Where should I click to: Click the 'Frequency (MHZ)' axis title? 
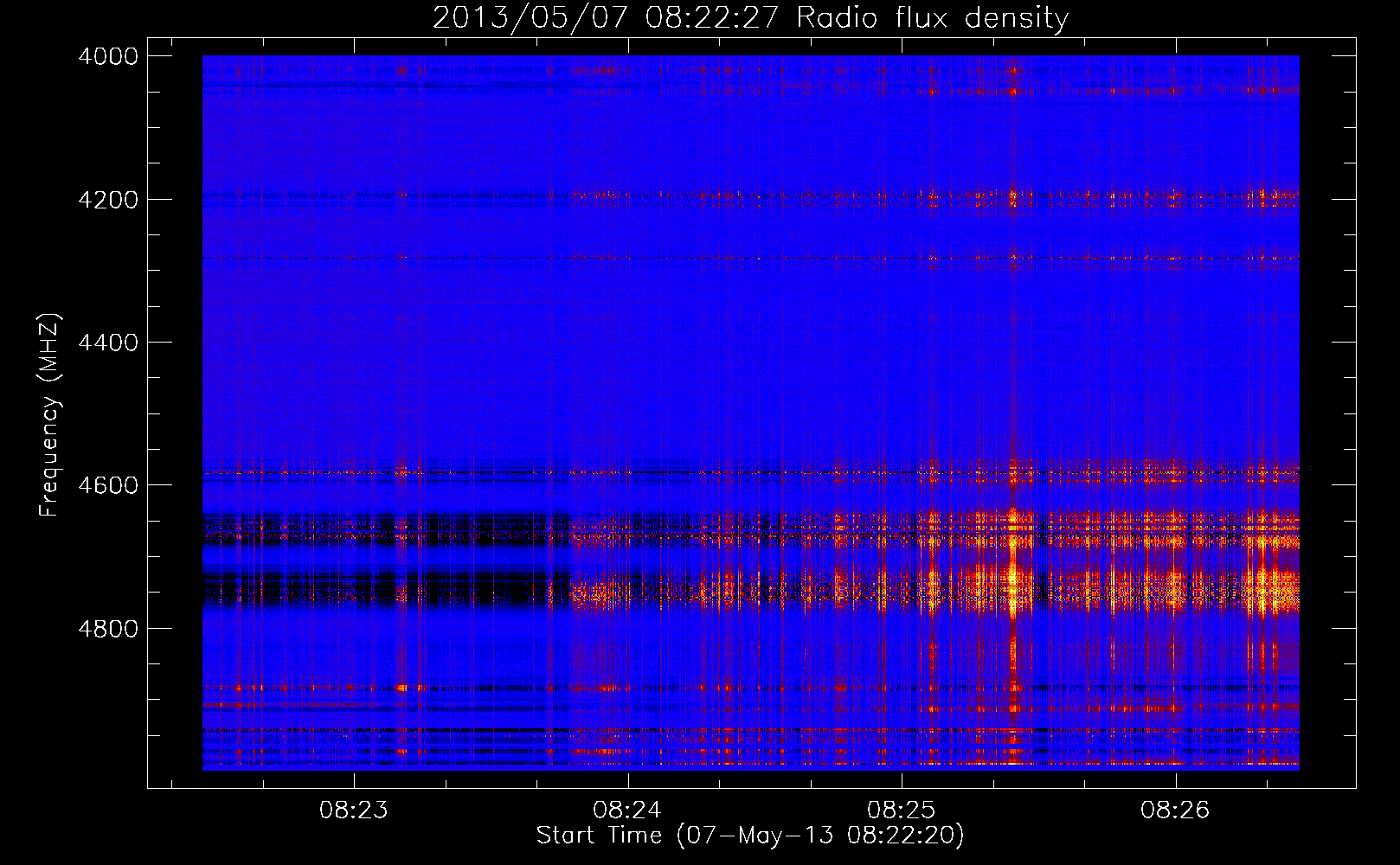[49, 415]
